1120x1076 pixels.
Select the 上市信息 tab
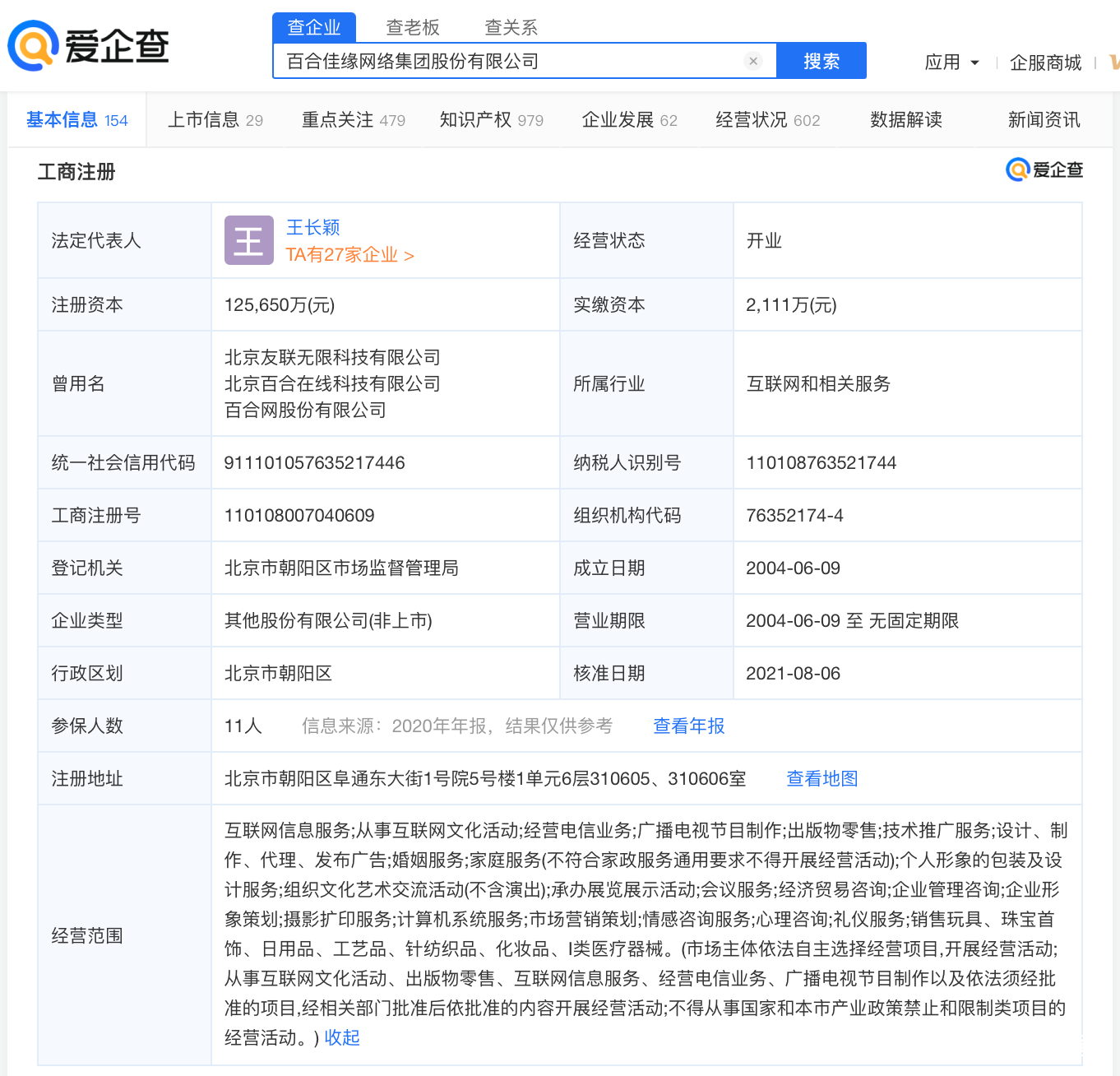(215, 120)
